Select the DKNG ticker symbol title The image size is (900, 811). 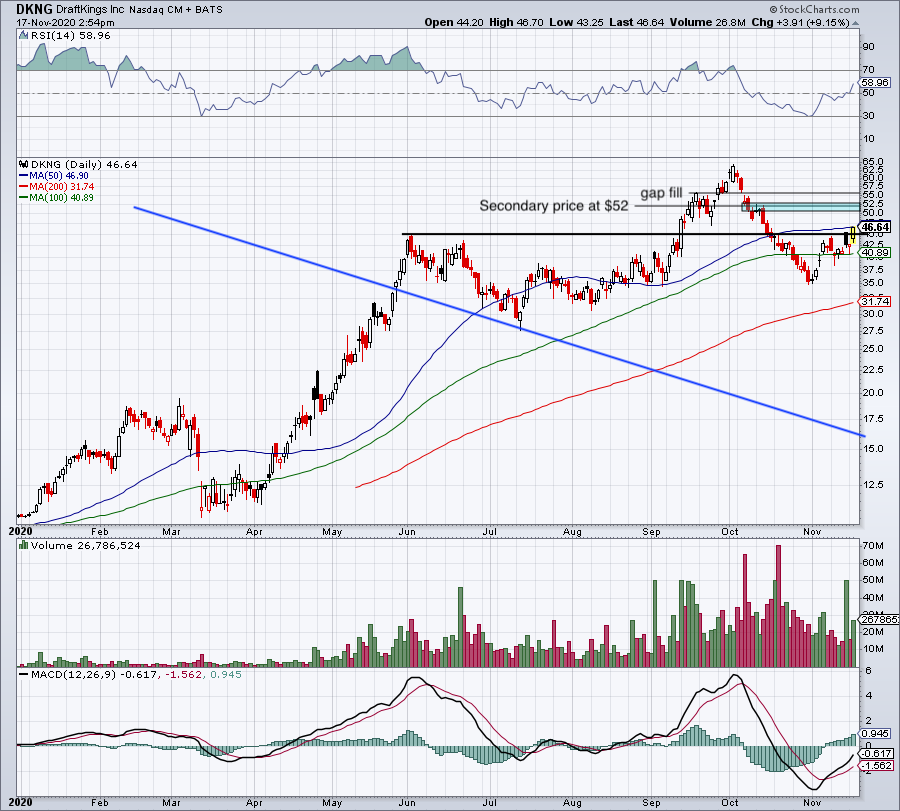pos(34,9)
